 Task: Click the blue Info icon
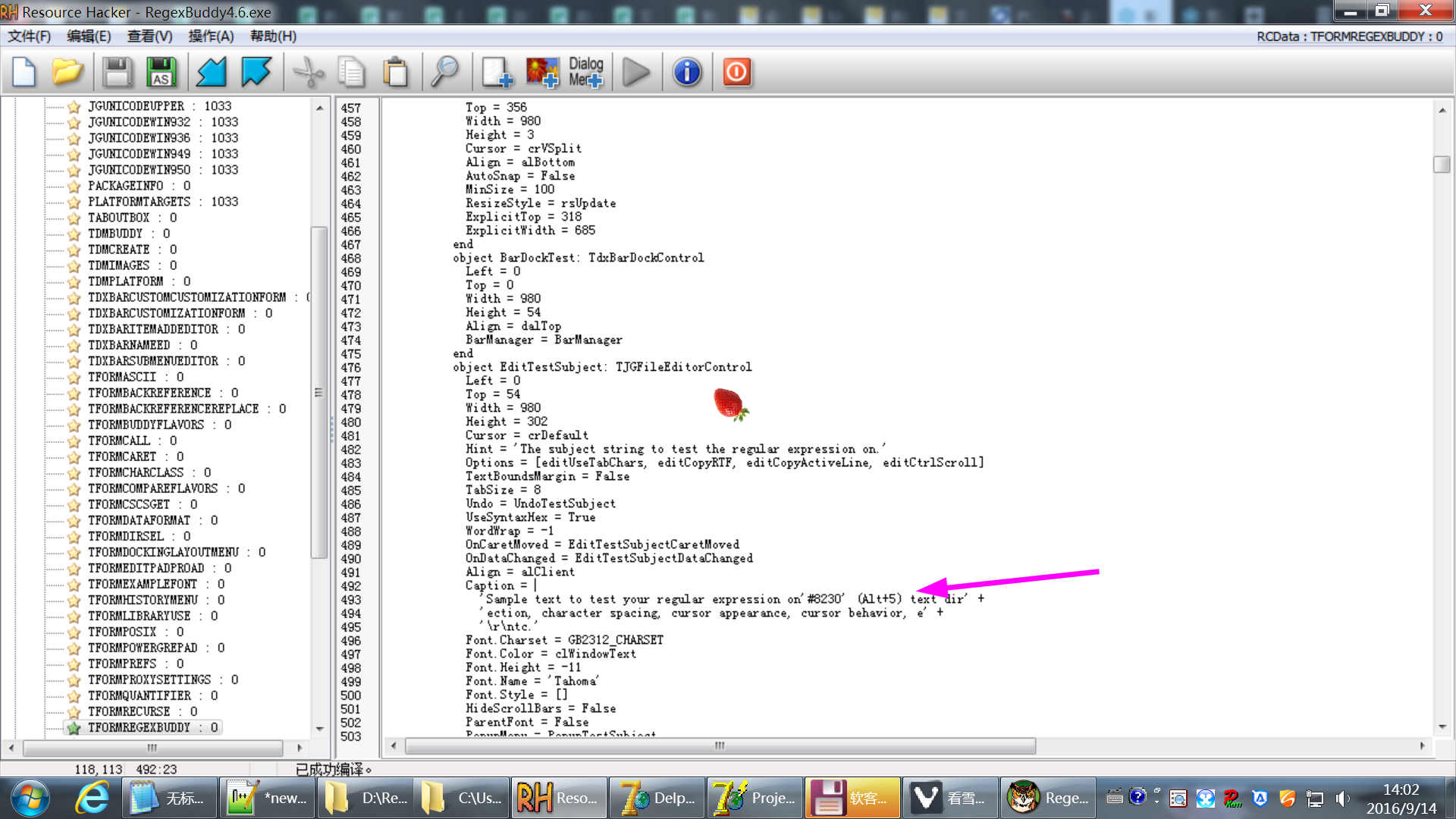click(687, 72)
